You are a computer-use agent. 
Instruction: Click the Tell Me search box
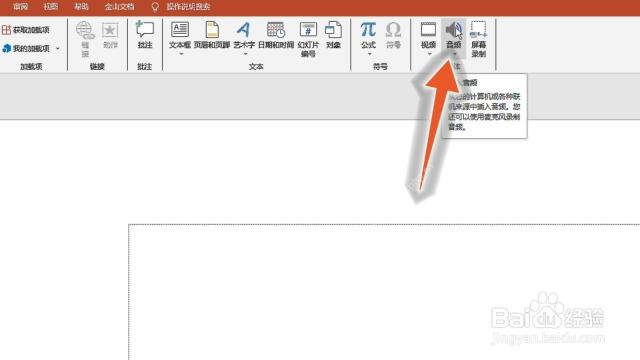pyautogui.click(x=188, y=7)
